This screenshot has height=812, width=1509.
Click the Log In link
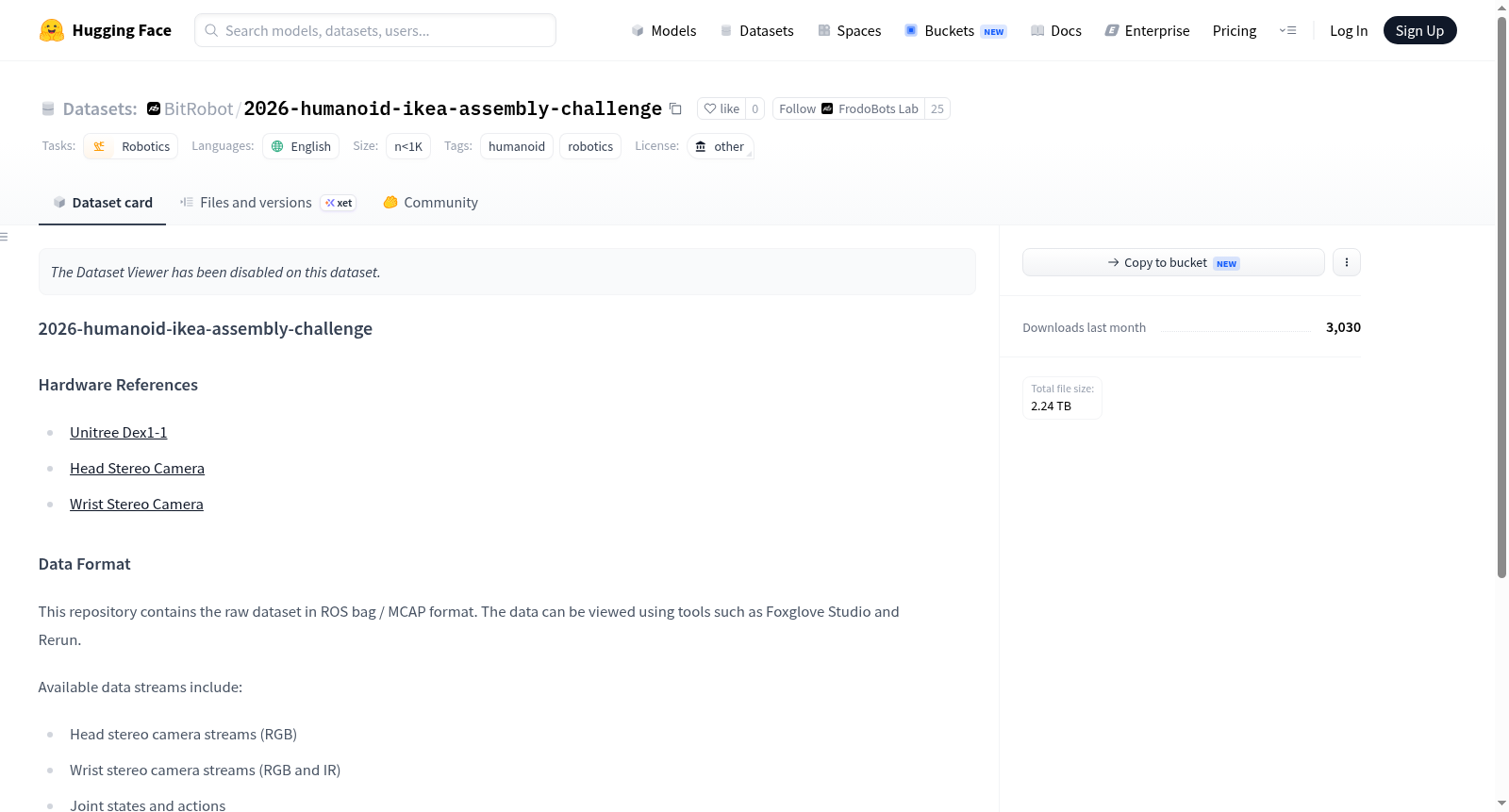(1349, 30)
